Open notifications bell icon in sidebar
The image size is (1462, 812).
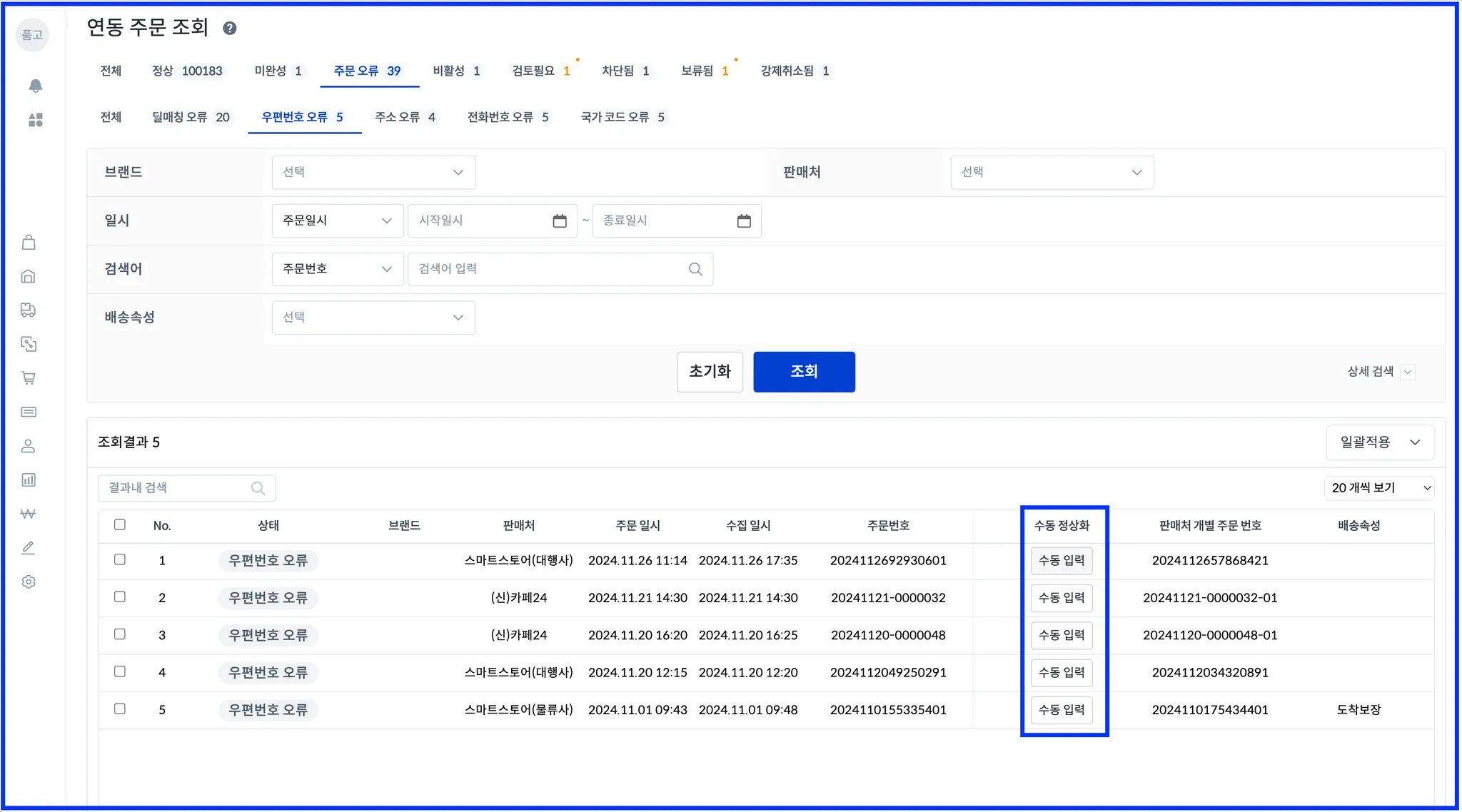point(35,86)
